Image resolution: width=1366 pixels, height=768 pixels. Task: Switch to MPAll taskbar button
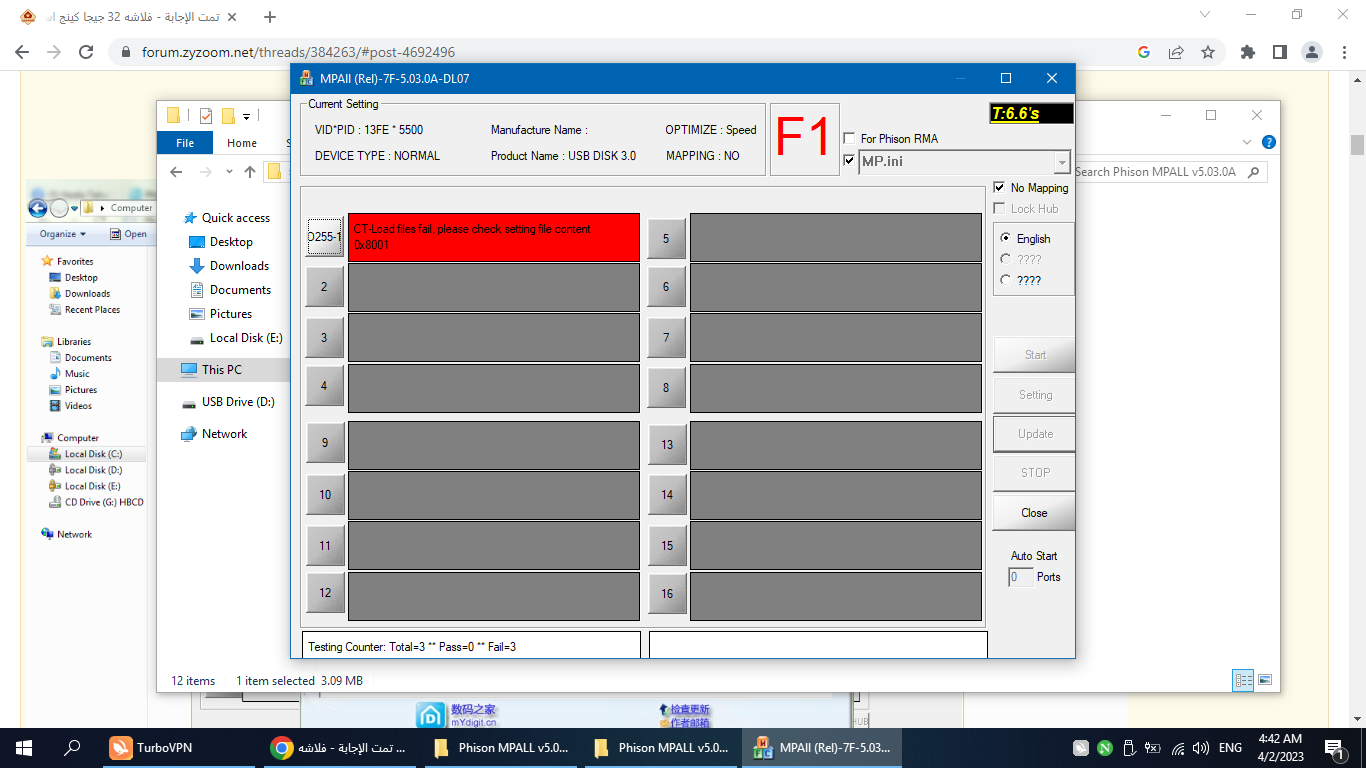pyautogui.click(x=821, y=747)
